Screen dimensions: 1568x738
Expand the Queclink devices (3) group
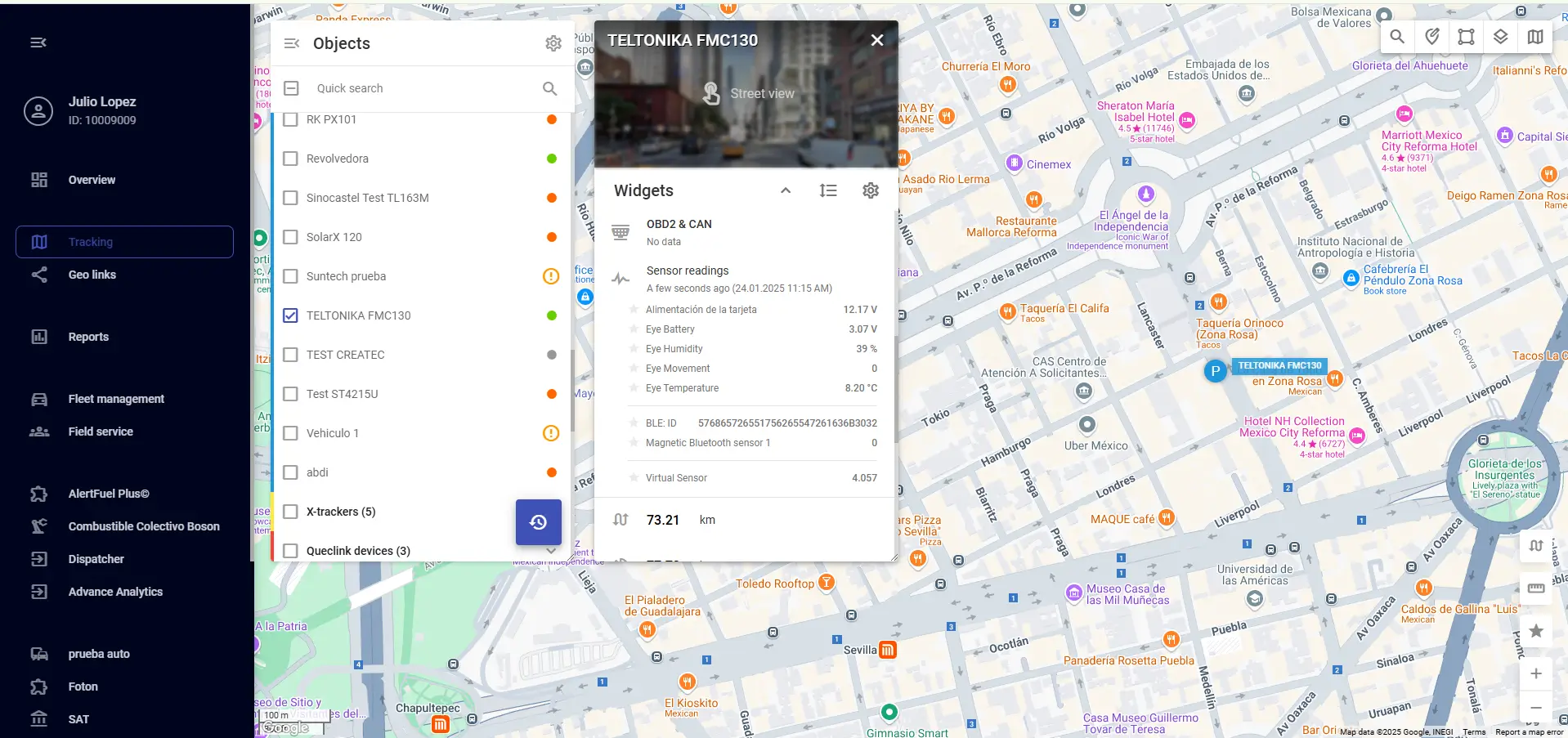click(551, 551)
